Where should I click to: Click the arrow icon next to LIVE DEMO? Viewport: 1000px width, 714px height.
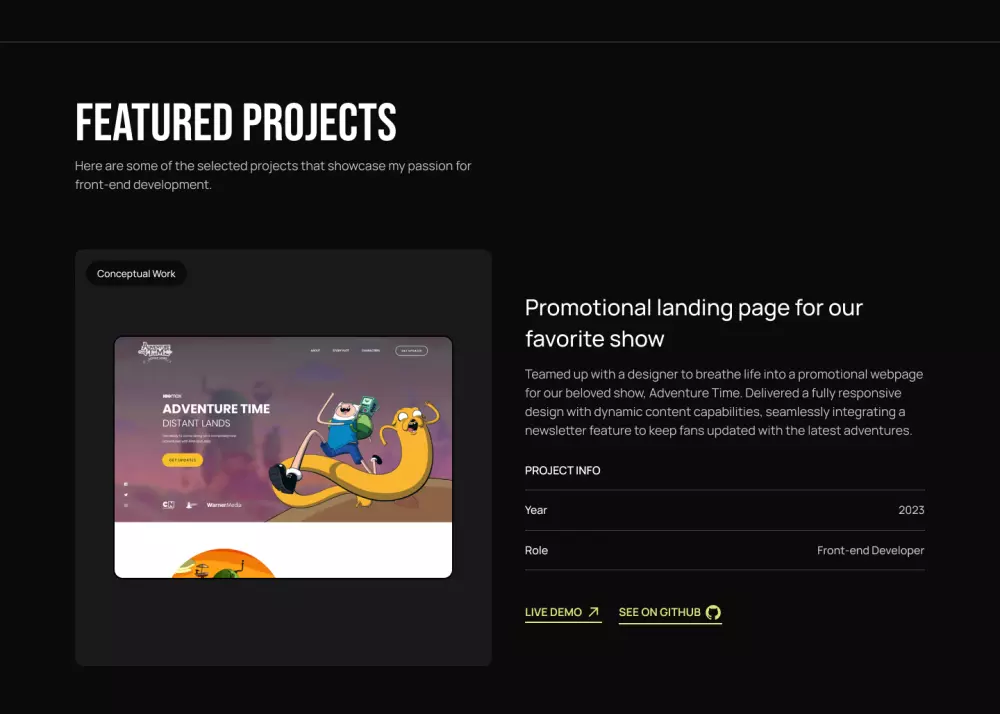tap(592, 610)
